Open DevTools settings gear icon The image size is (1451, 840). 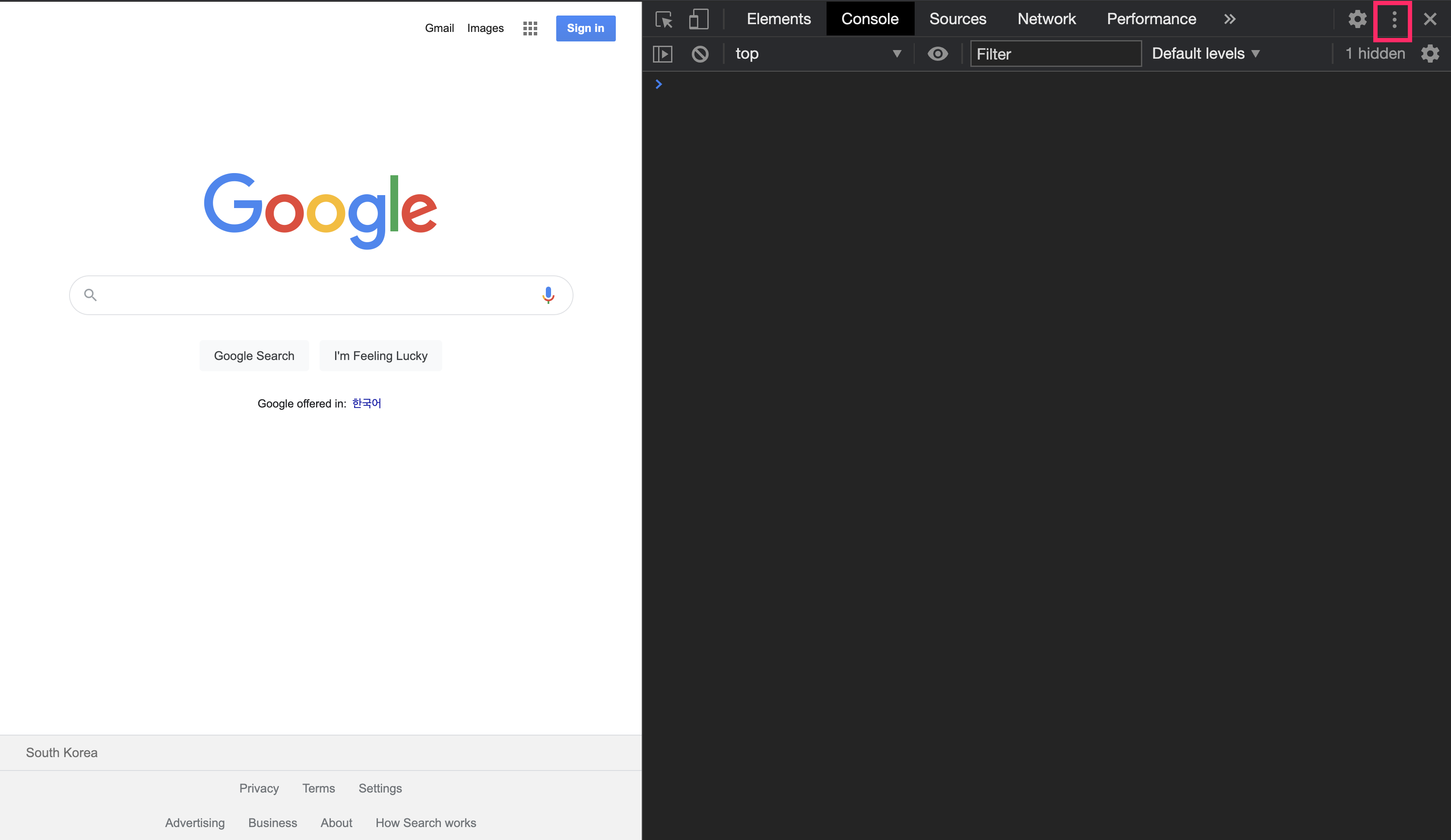pyautogui.click(x=1357, y=19)
